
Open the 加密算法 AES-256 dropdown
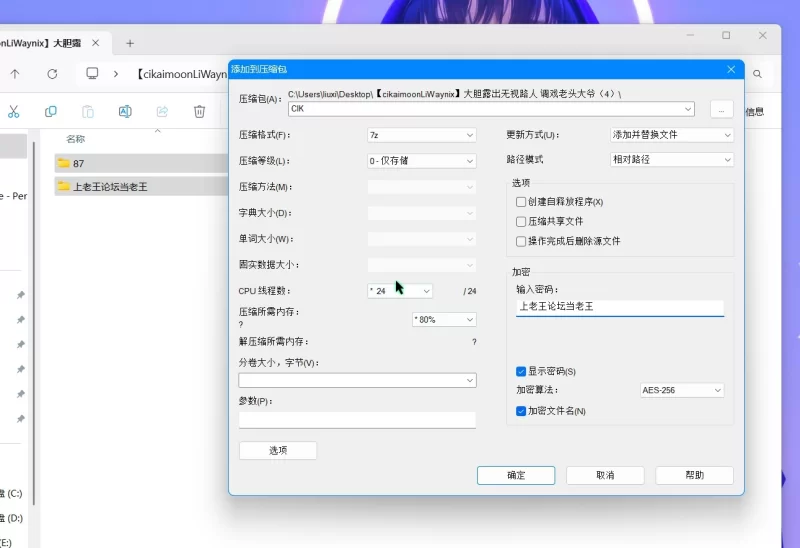[x=682, y=390]
